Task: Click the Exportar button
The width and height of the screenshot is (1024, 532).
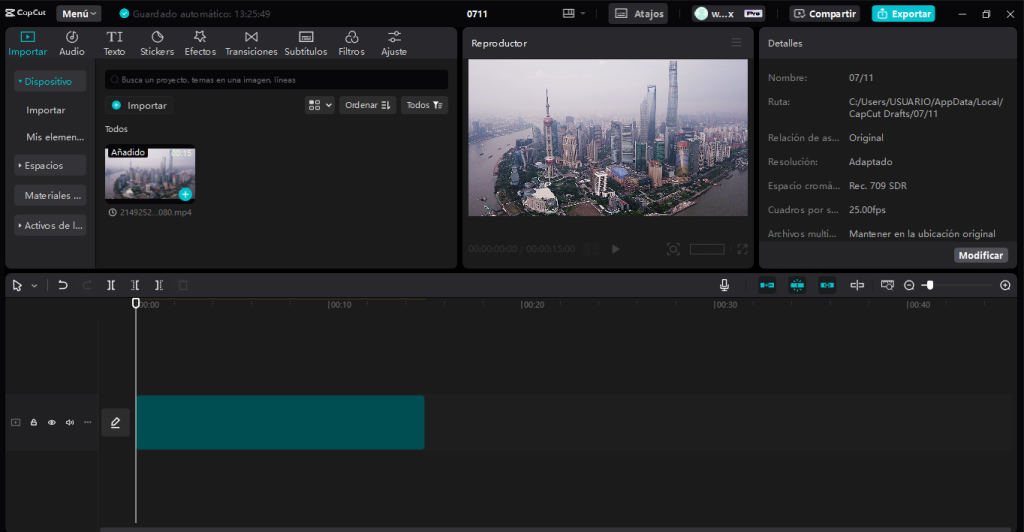Action: point(903,14)
